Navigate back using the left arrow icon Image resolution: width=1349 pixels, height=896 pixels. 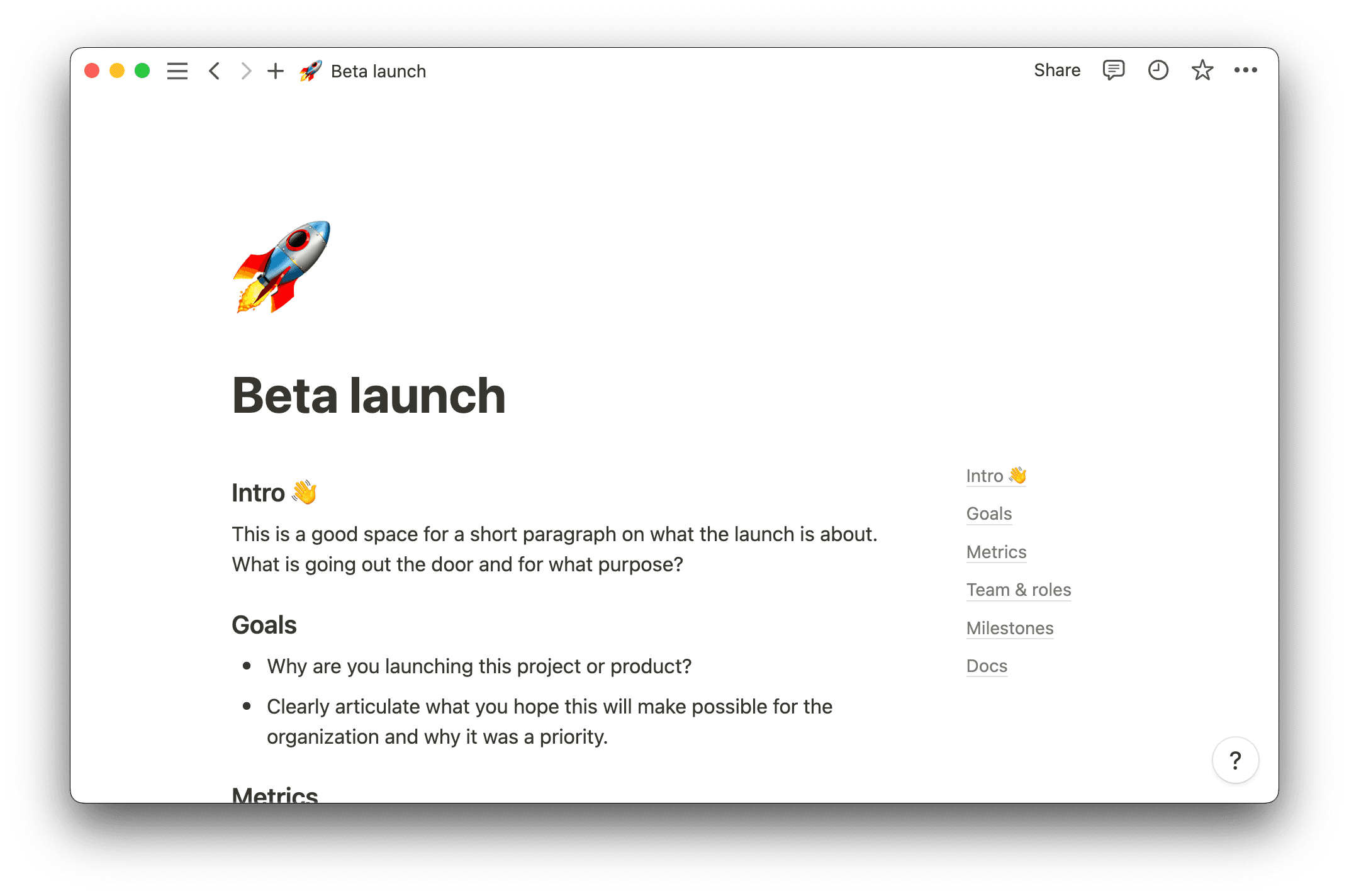[x=214, y=71]
